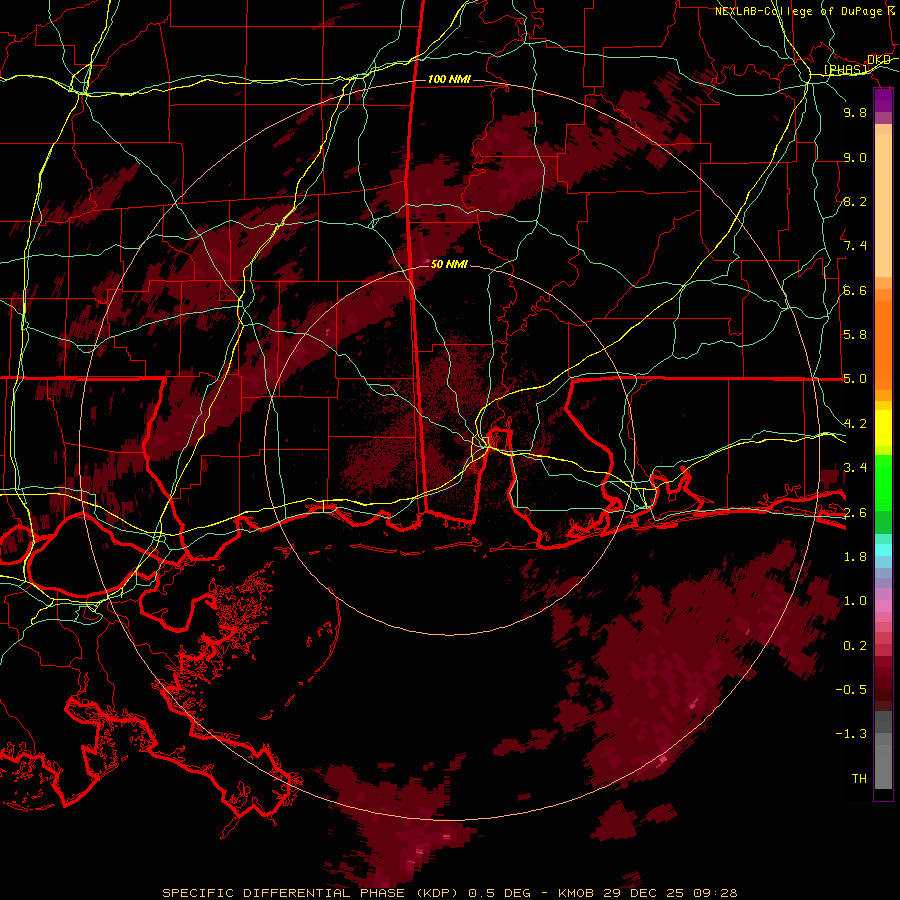Click the 3.4 value on color scale

click(855, 468)
